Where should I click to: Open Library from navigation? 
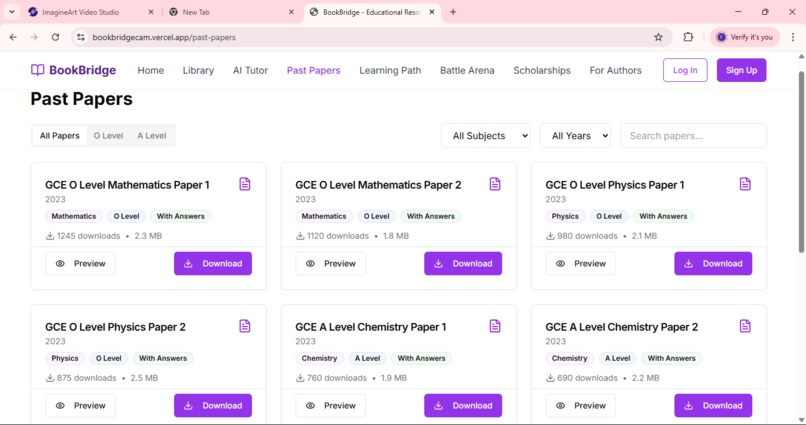pyautogui.click(x=198, y=70)
